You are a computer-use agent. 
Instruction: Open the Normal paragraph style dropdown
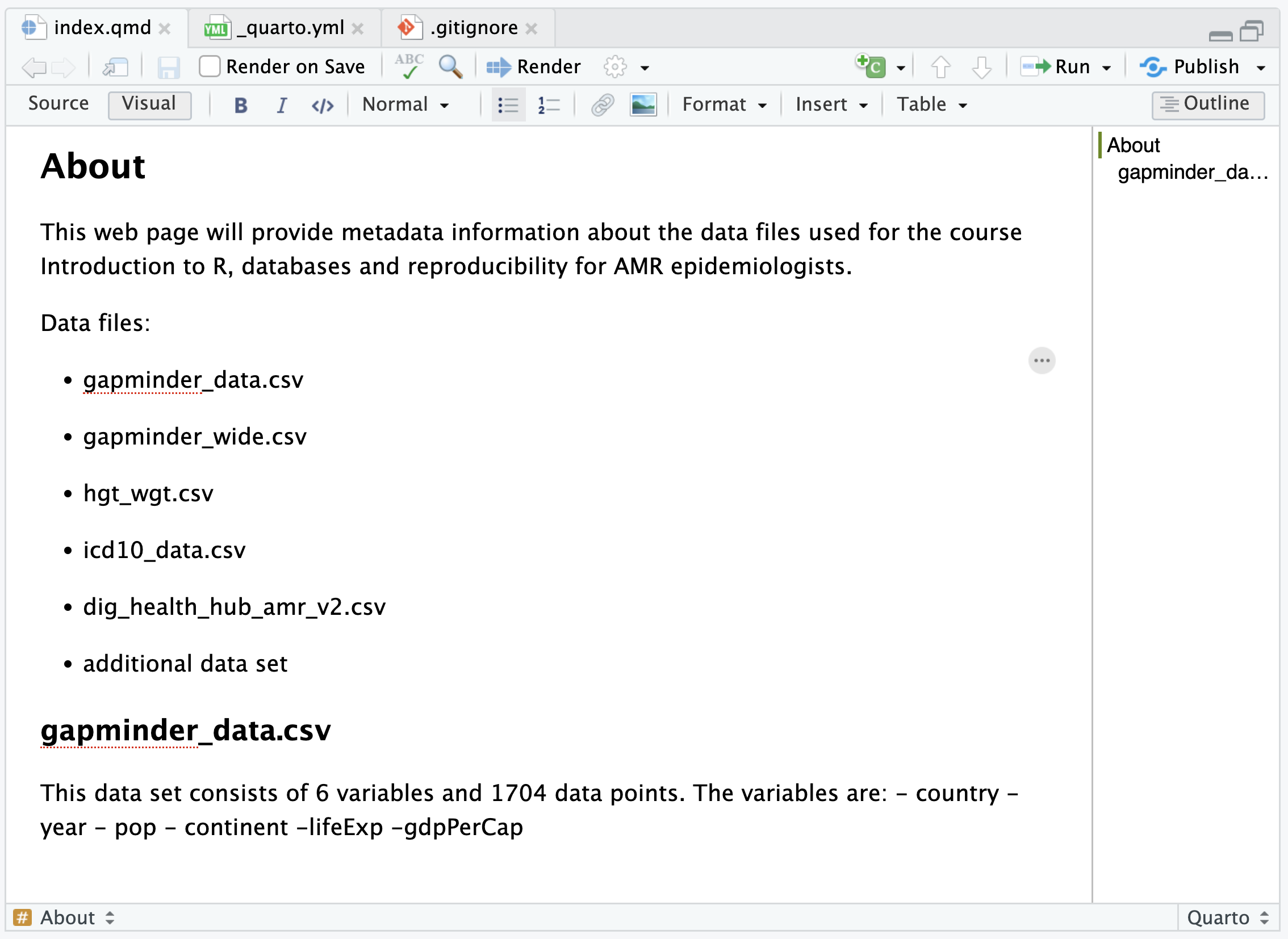tap(406, 104)
